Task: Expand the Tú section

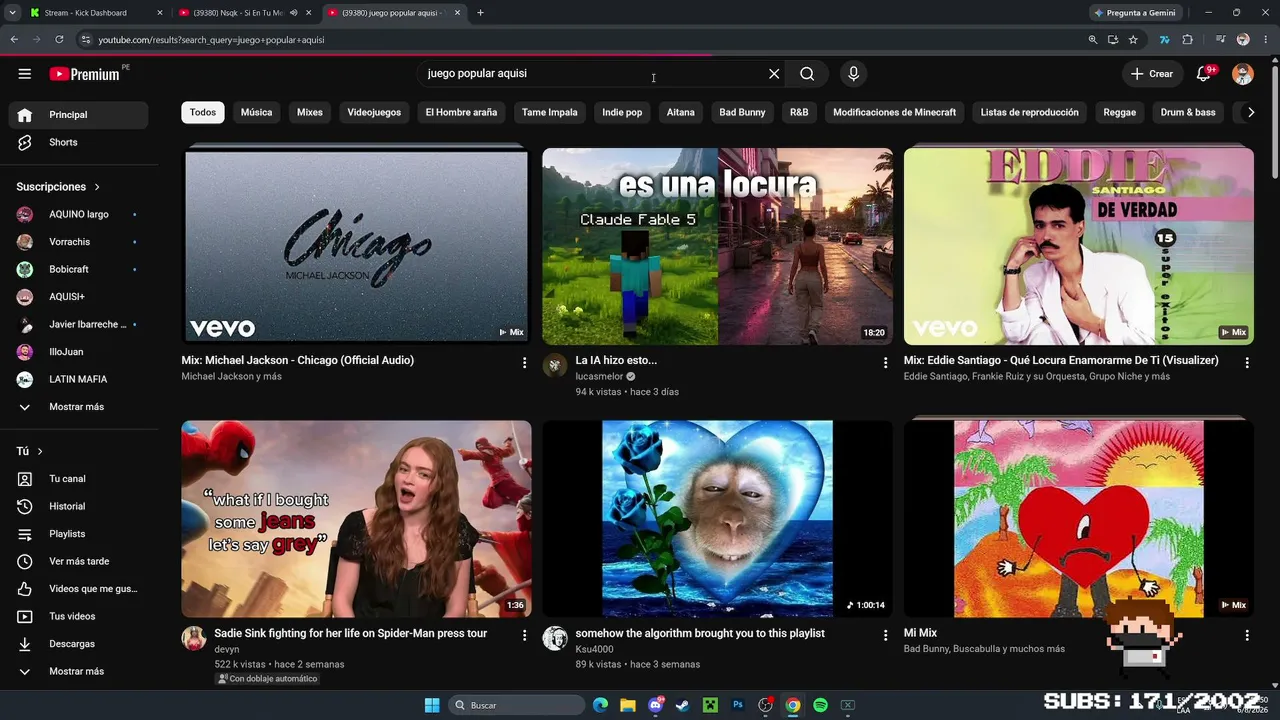Action: tap(30, 452)
